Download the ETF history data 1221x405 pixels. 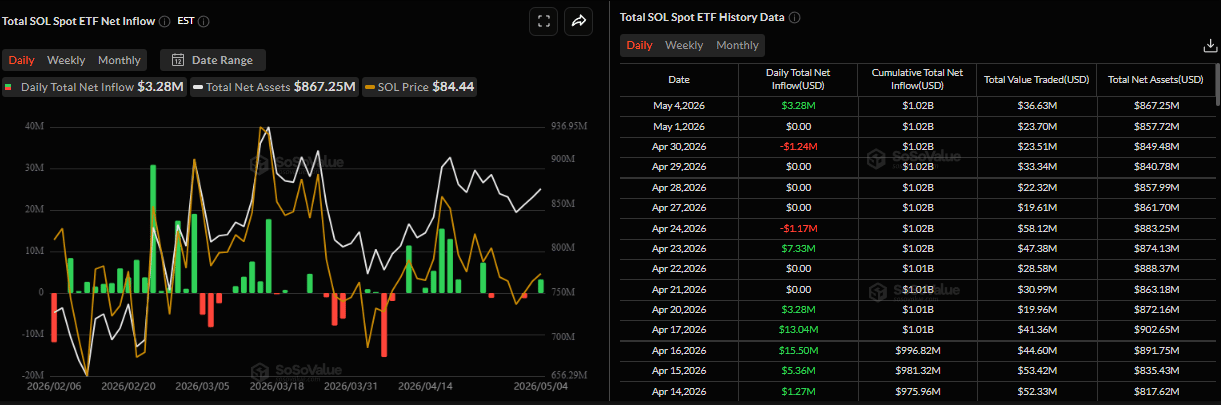(x=1209, y=46)
